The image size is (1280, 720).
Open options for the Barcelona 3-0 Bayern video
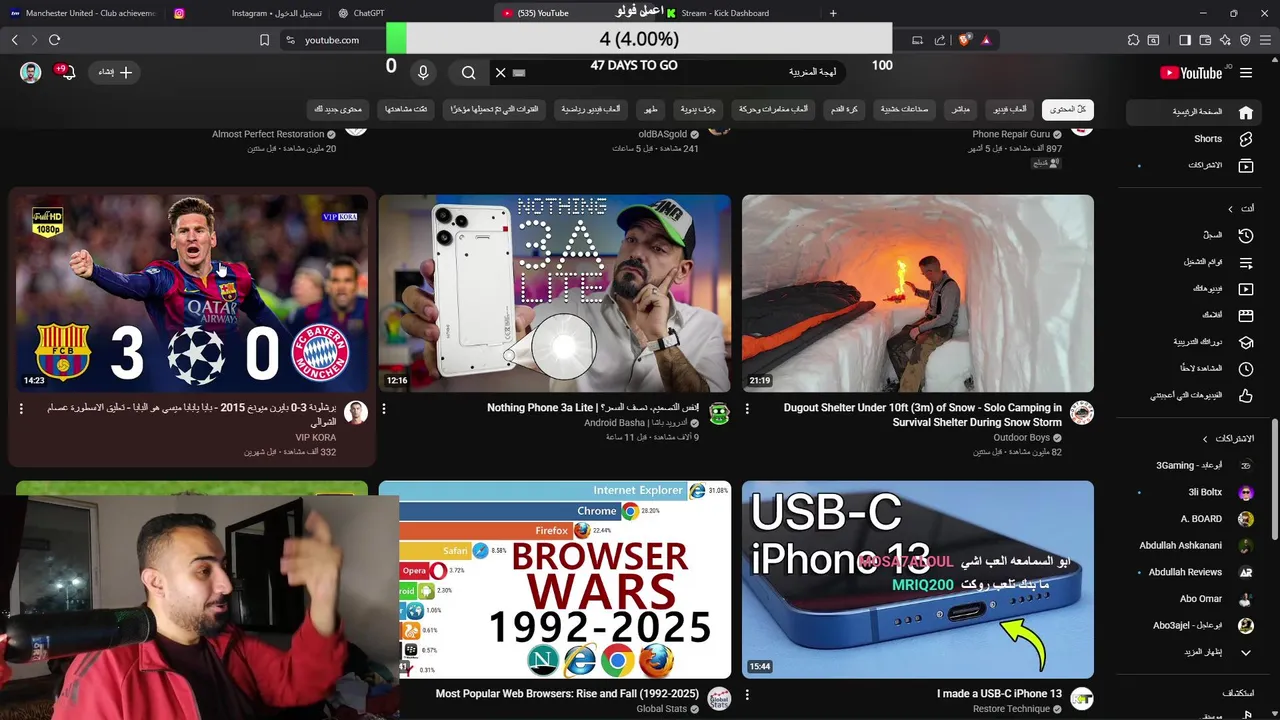pyautogui.click(x=21, y=409)
